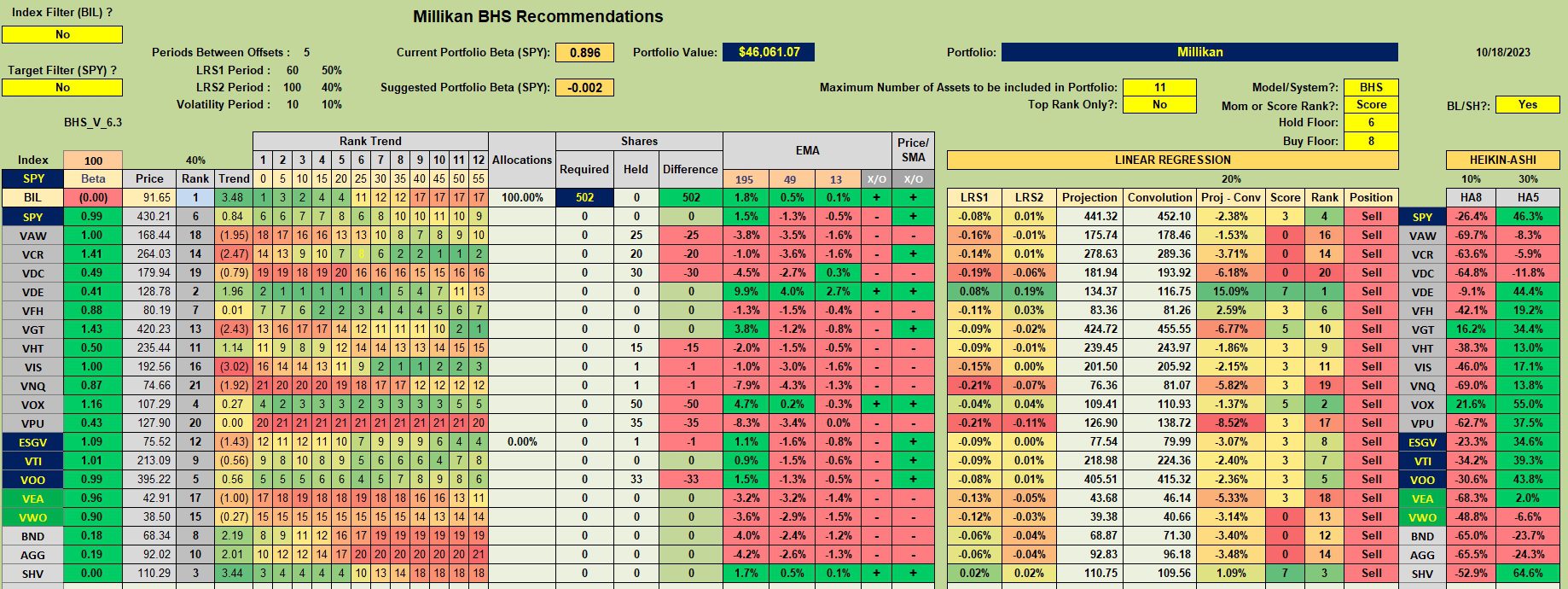This screenshot has height=589, width=1568.
Task: Select the HEIKIN-ASHI header
Action: 1502,160
